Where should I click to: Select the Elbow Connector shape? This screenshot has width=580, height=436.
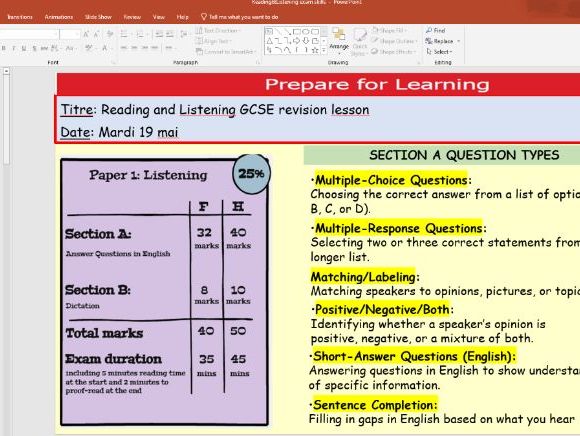point(279,41)
